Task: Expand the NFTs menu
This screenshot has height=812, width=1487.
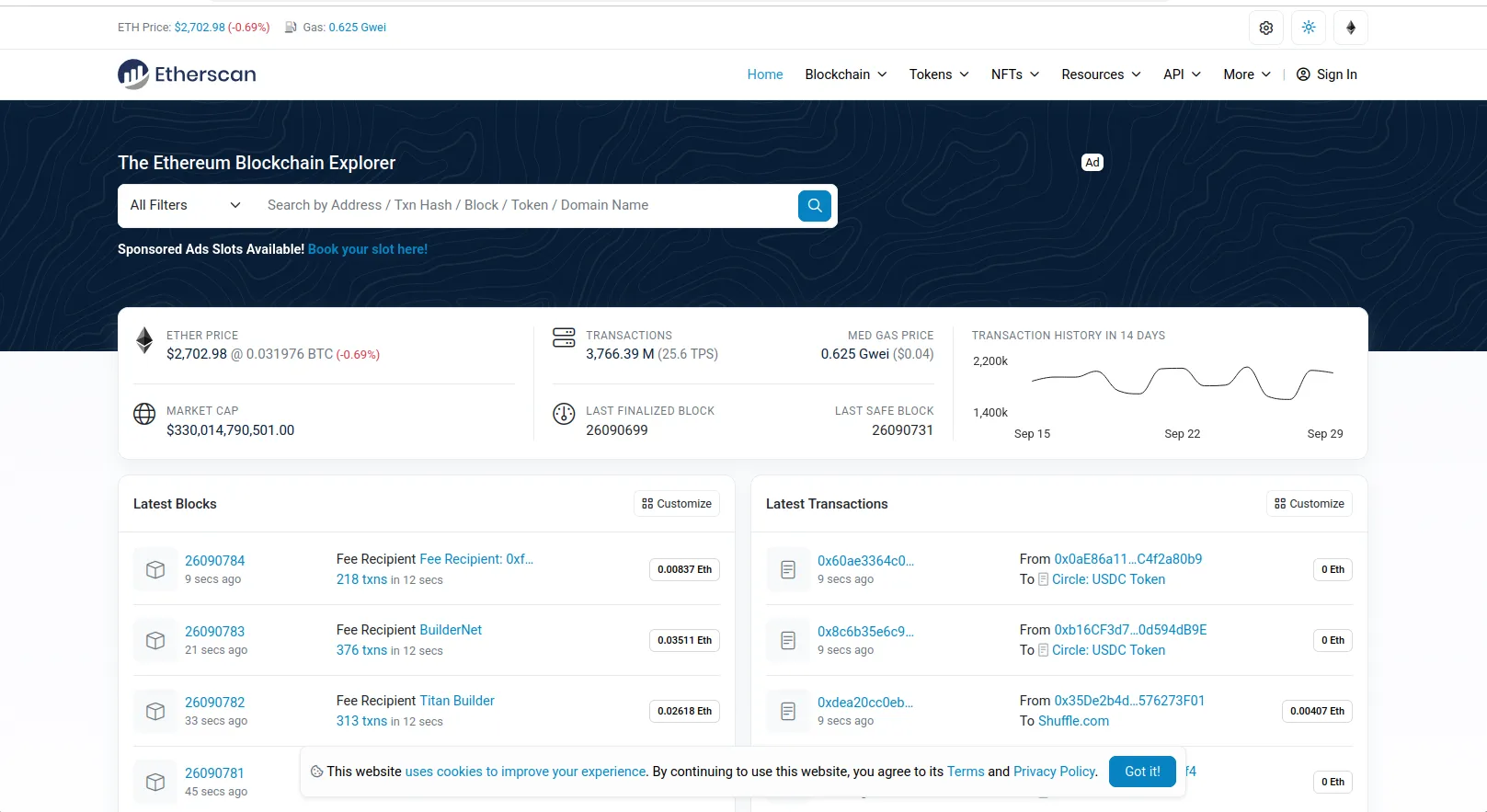Action: click(x=1015, y=74)
